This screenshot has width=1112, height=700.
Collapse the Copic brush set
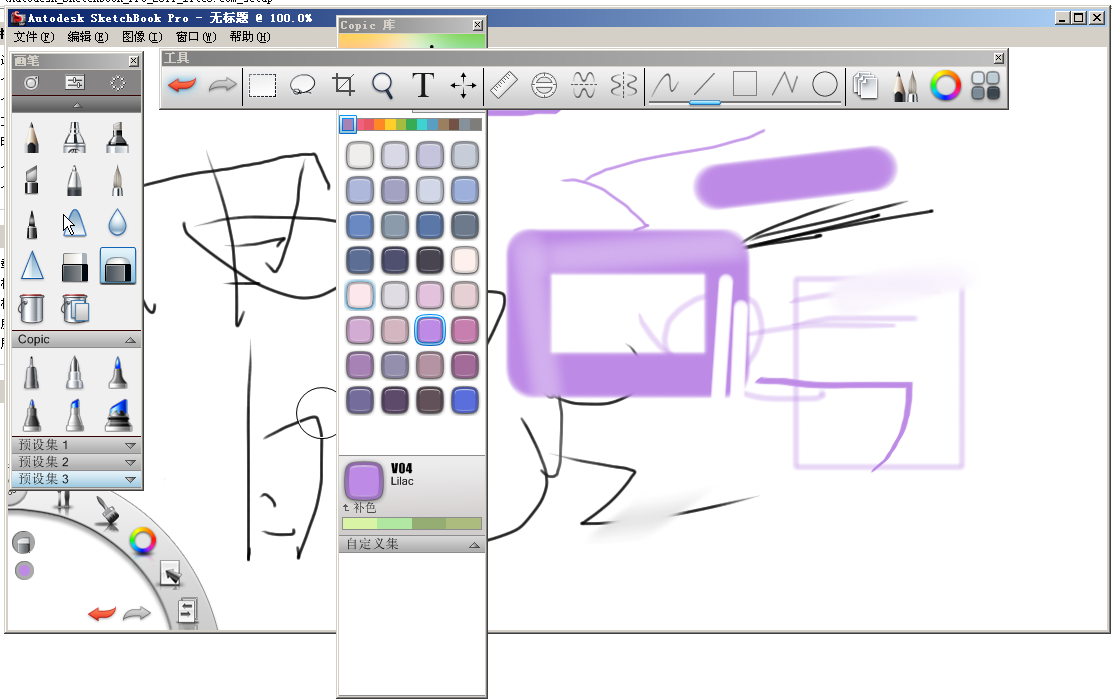tap(130, 340)
